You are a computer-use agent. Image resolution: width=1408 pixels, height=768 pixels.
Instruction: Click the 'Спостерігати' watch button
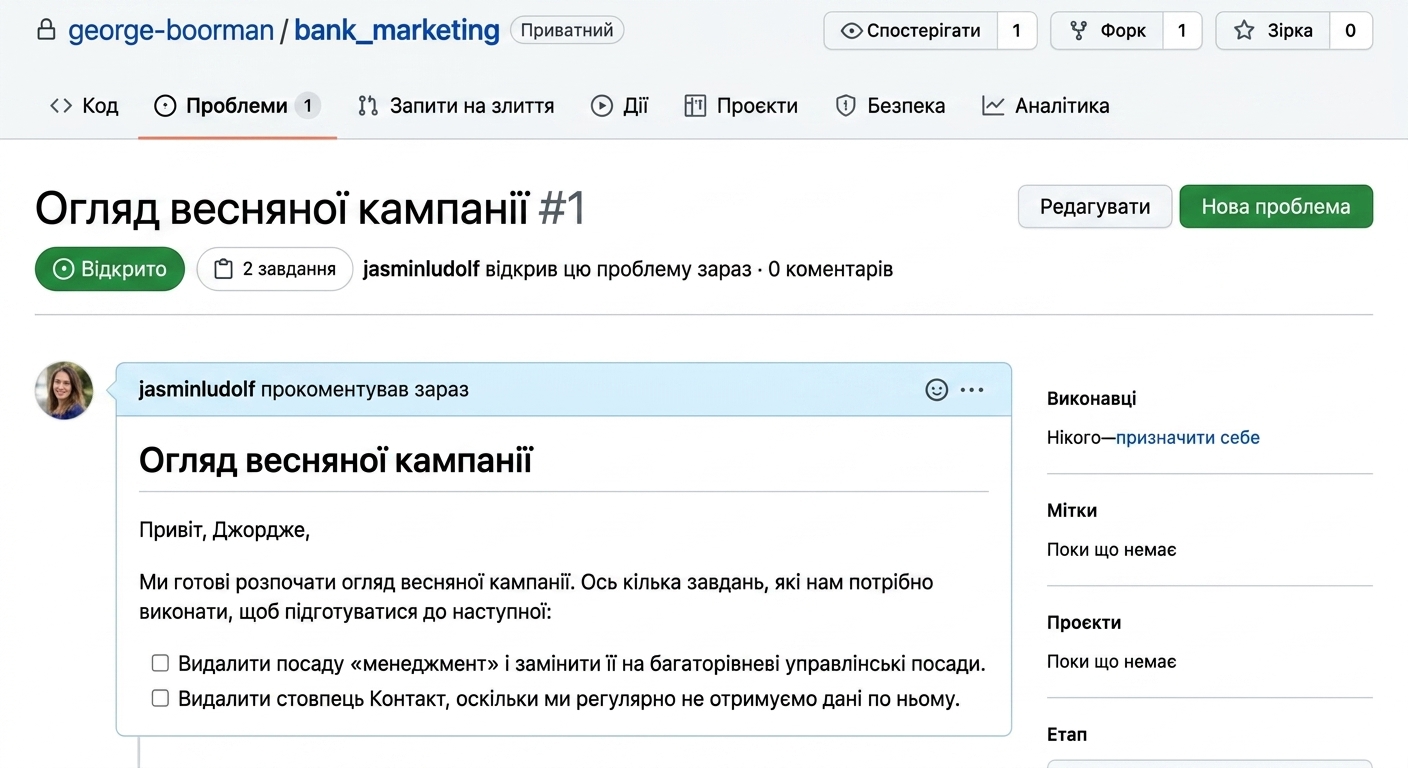(x=910, y=30)
